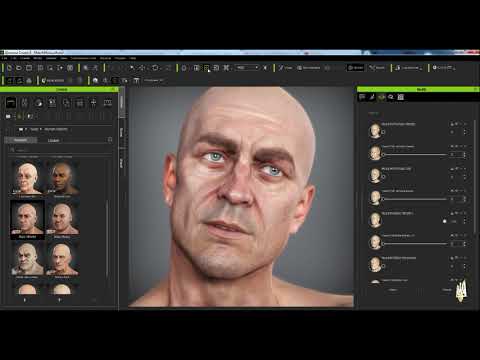Choose the Move gizmo tool
This screenshot has height=360, width=480.
point(142,68)
